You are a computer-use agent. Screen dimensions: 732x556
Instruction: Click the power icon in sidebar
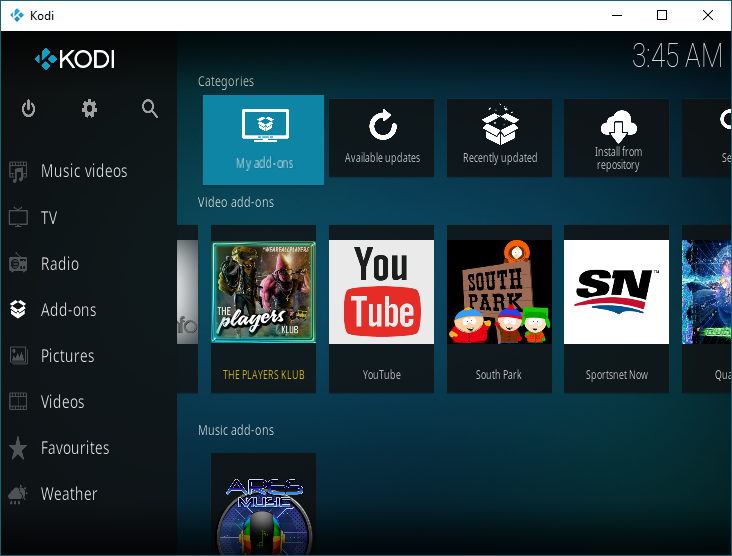[x=28, y=109]
